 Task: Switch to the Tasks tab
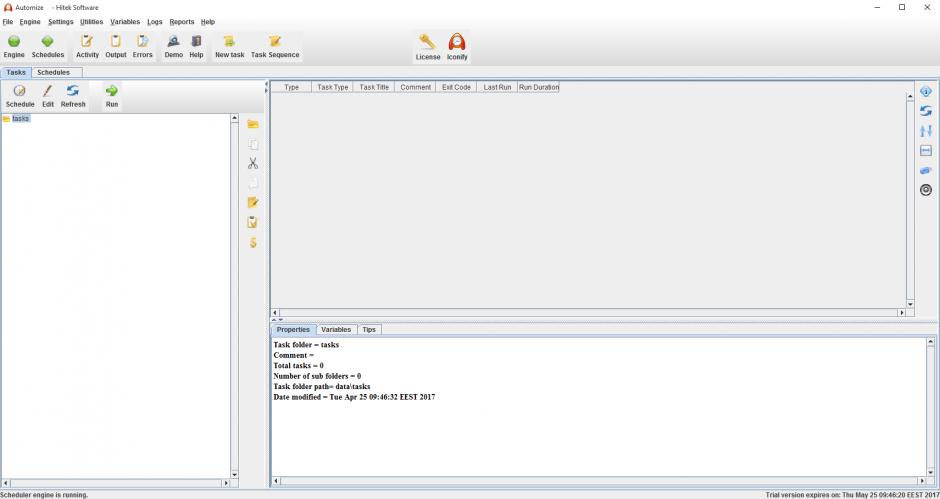click(x=16, y=72)
